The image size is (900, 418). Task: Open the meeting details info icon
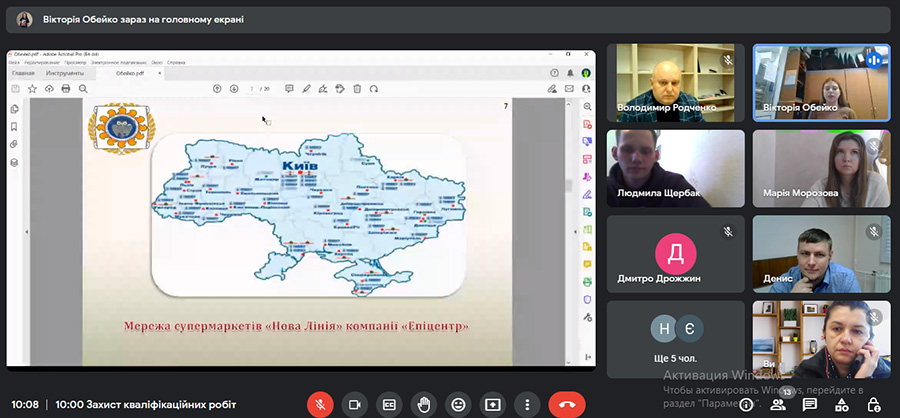pyautogui.click(x=746, y=404)
